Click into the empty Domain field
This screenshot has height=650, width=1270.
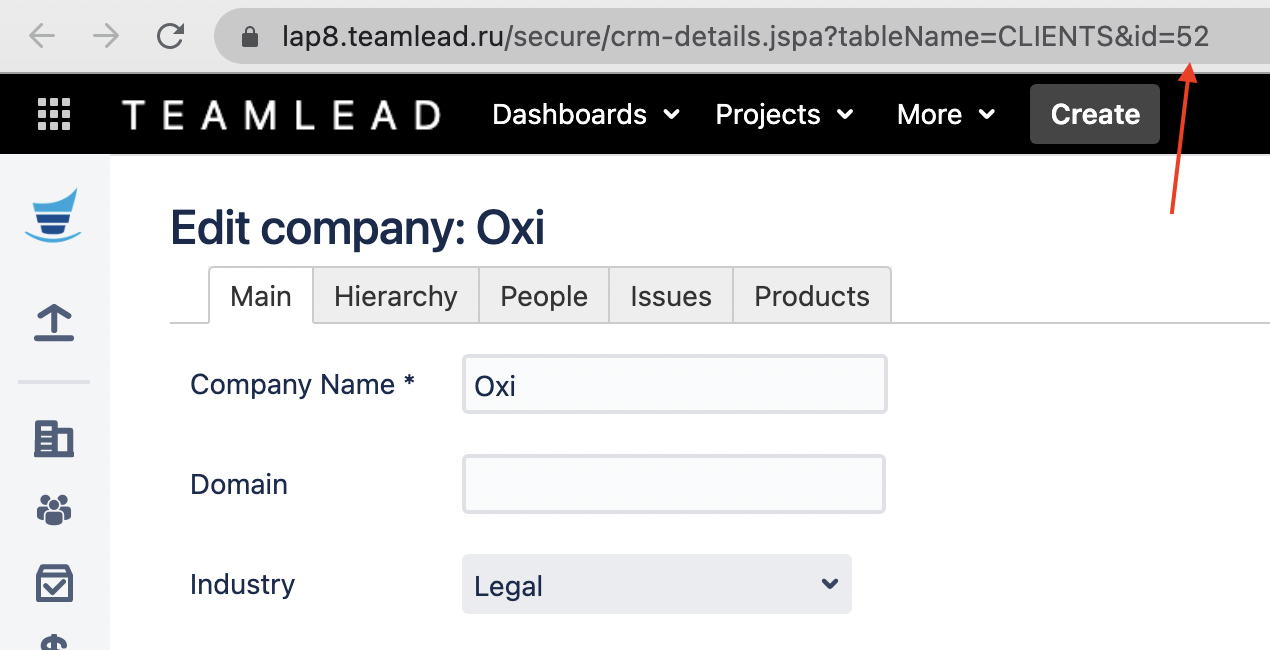pyautogui.click(x=674, y=485)
